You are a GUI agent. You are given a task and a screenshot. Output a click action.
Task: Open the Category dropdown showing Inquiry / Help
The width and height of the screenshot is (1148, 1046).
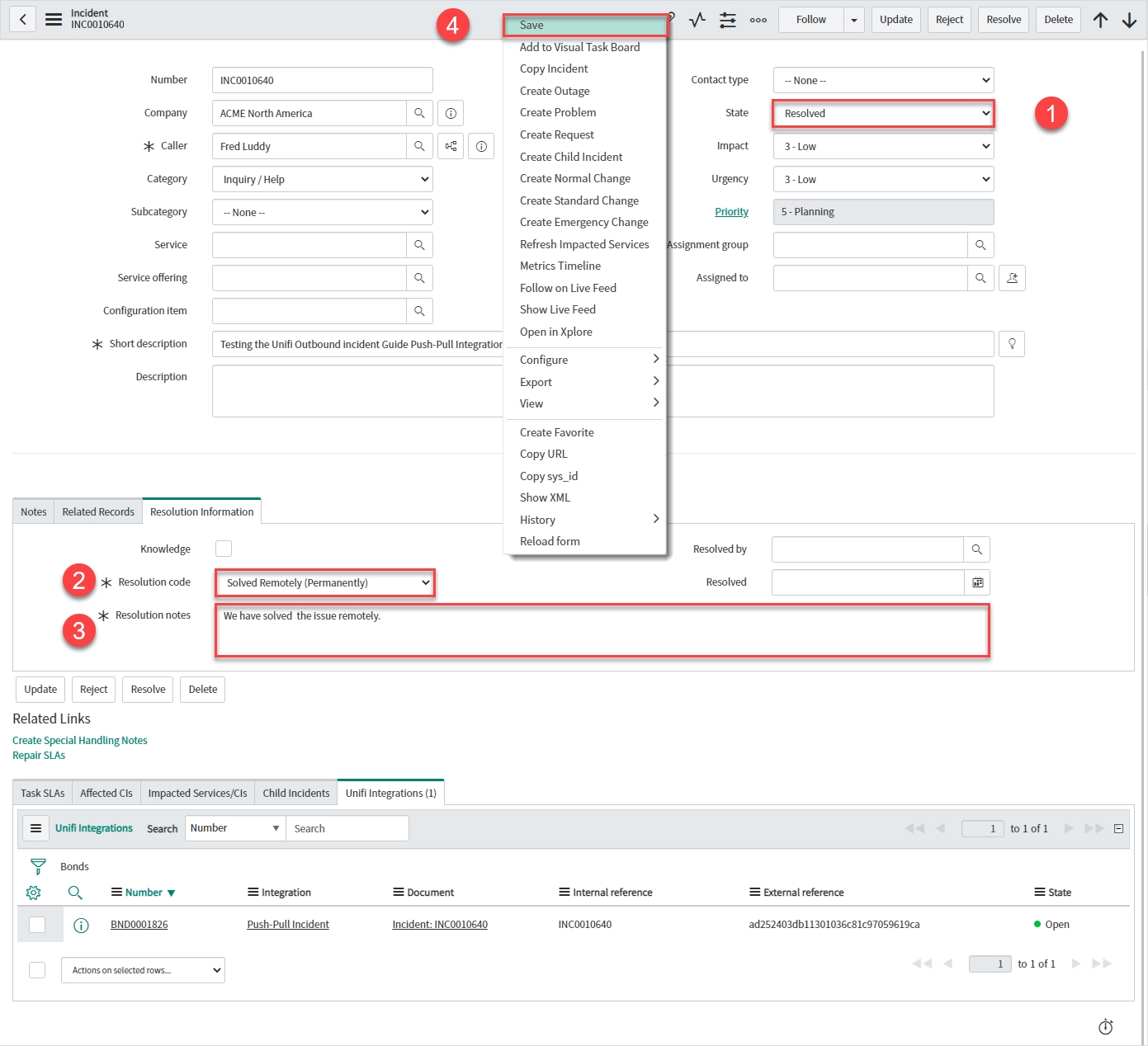coord(322,179)
